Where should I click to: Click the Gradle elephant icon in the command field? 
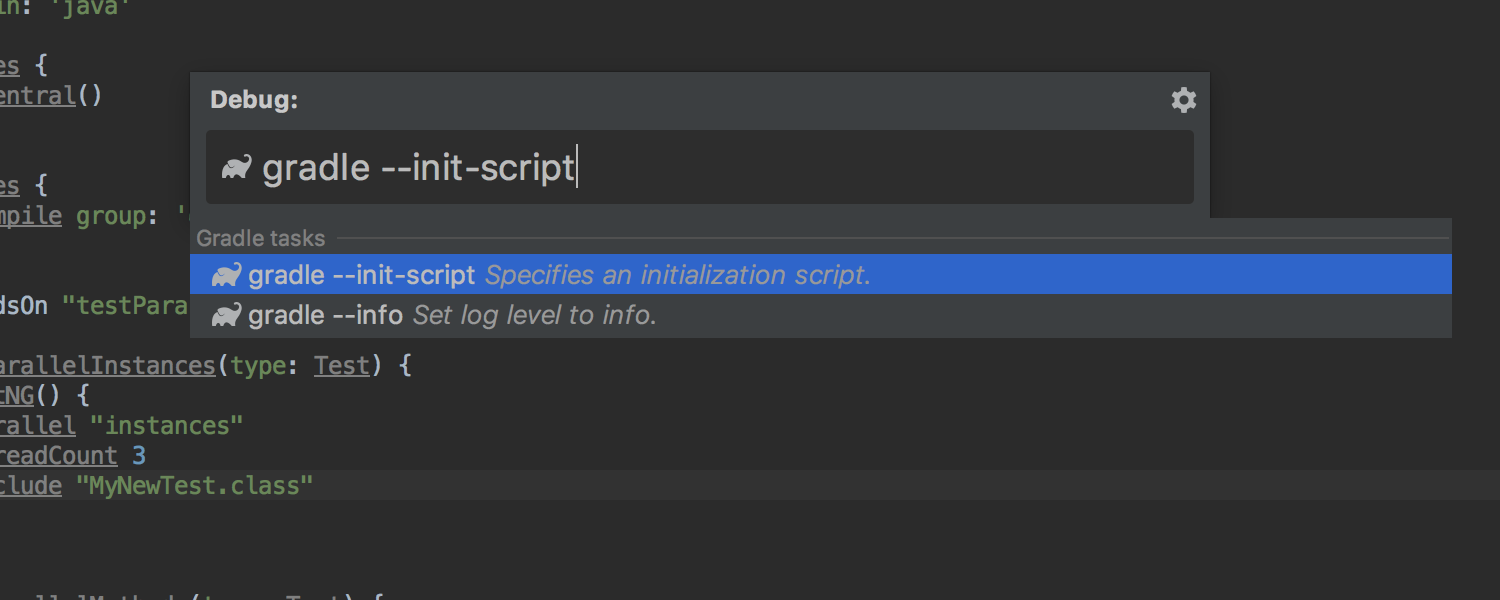[237, 167]
